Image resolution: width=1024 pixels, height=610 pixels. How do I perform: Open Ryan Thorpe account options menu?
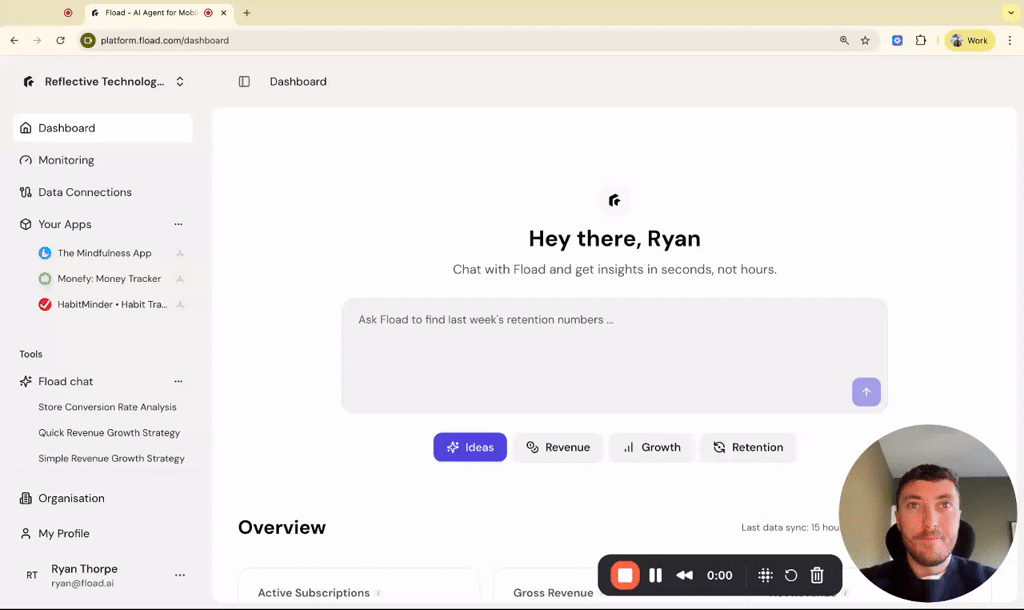click(x=180, y=575)
